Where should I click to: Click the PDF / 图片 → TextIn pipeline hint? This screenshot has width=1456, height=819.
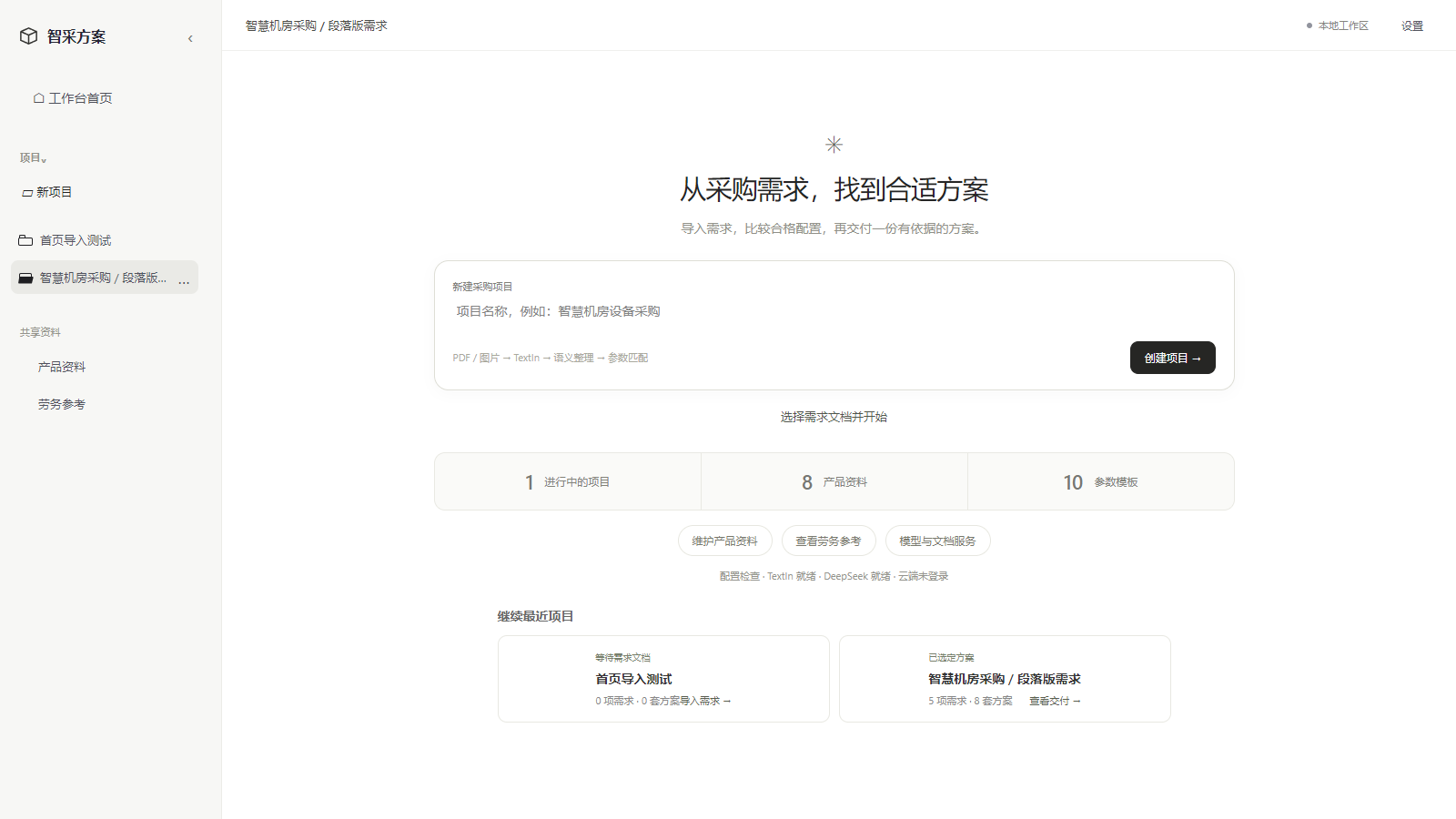pos(551,358)
